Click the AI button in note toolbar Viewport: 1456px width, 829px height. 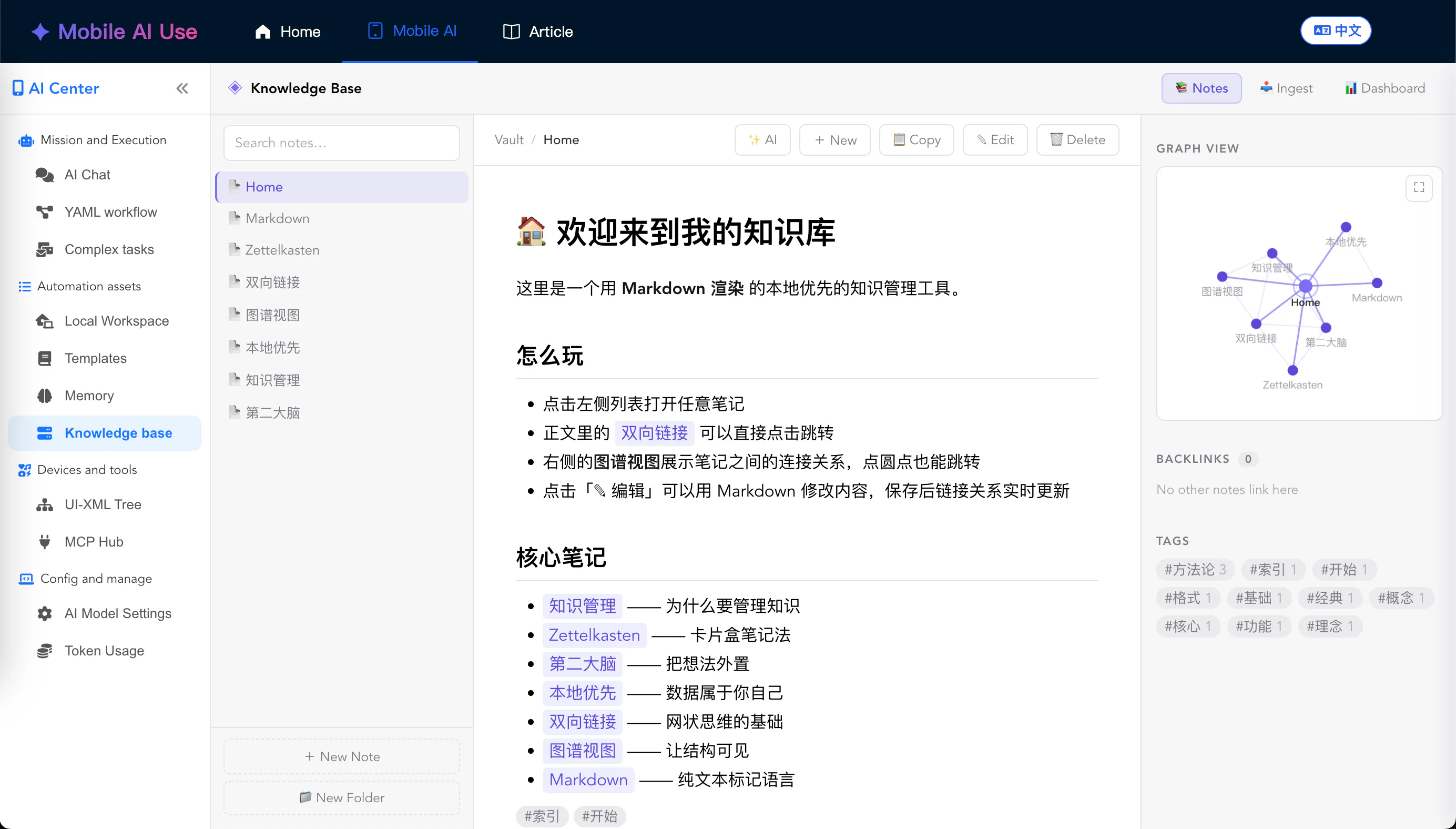[762, 140]
